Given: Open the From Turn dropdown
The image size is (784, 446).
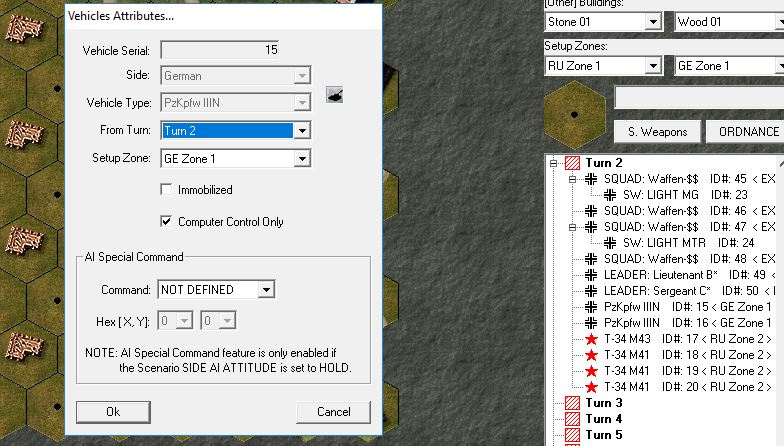Looking at the screenshot, I should (302, 130).
